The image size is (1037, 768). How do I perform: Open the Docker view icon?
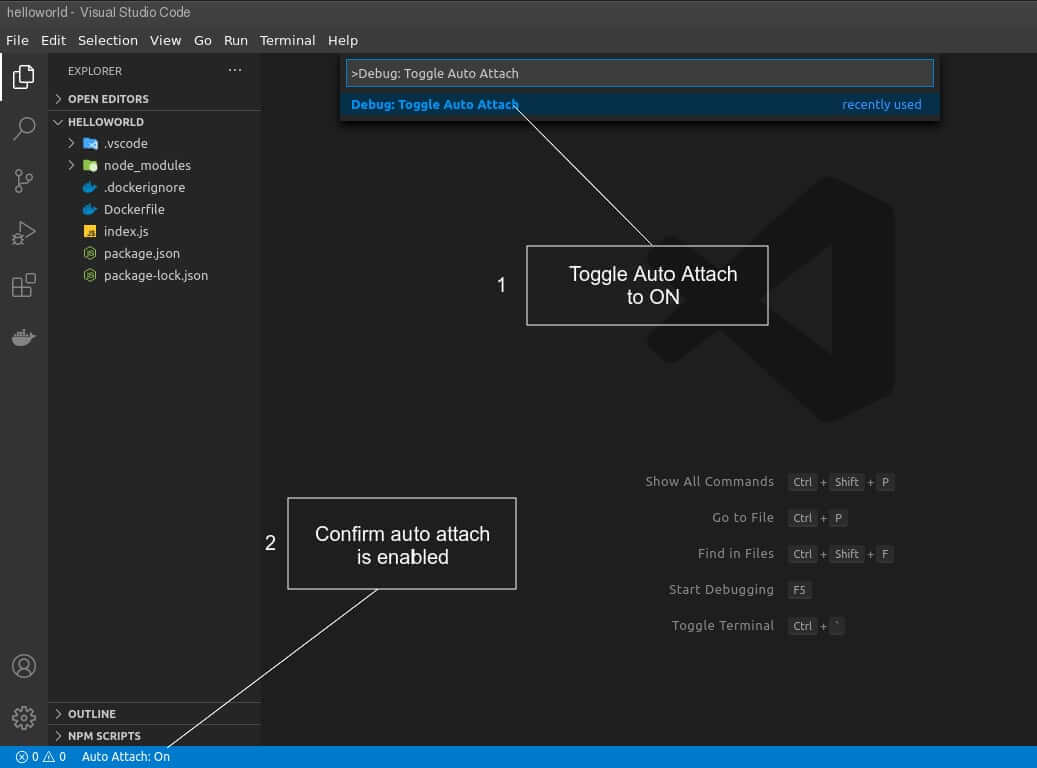tap(24, 337)
